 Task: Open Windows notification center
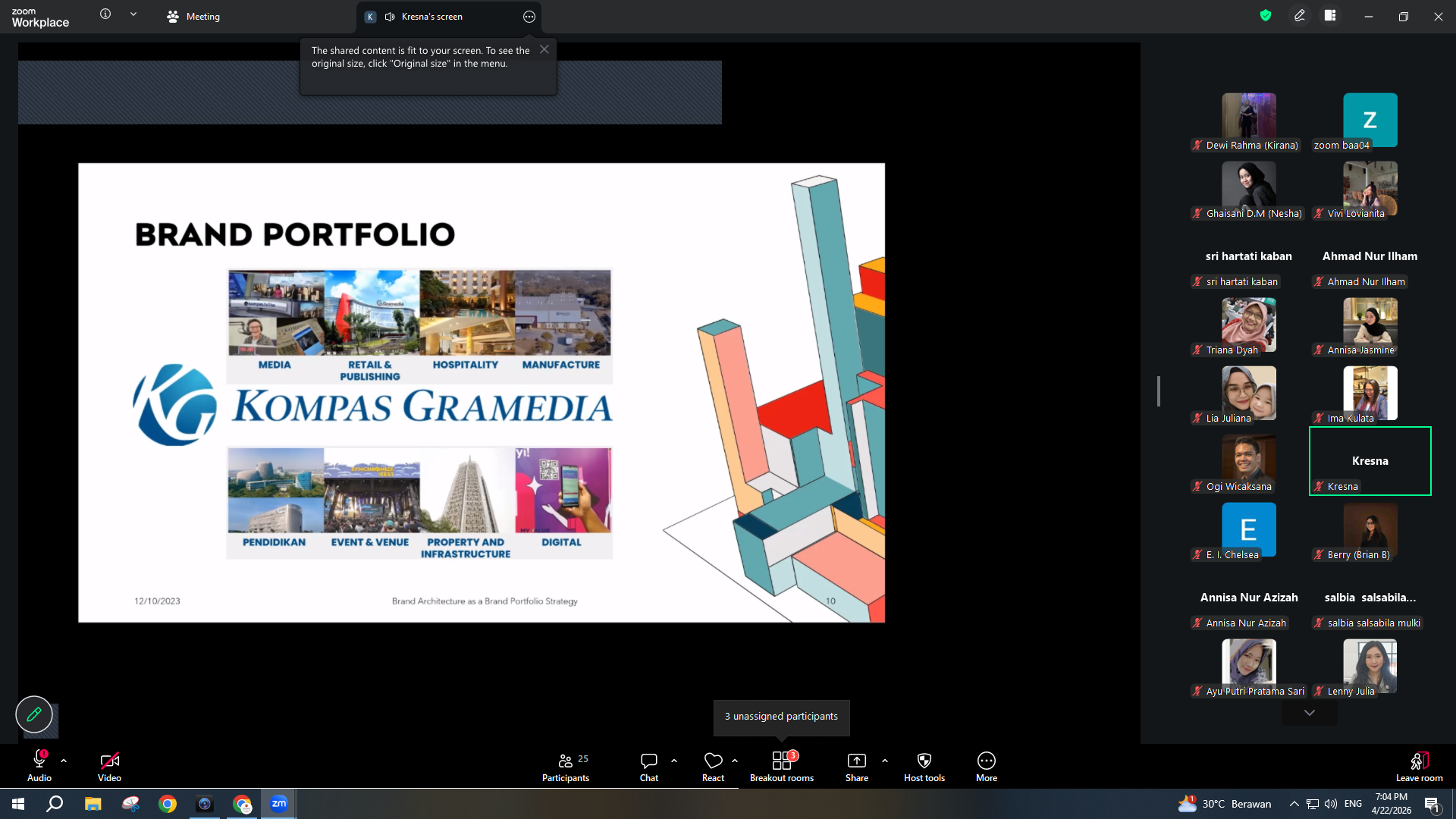pyautogui.click(x=1432, y=804)
